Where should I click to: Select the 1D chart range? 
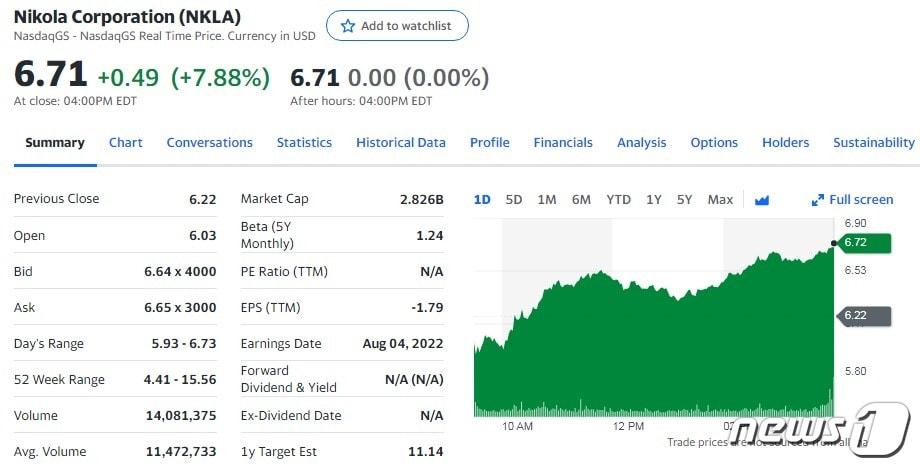[x=482, y=200]
